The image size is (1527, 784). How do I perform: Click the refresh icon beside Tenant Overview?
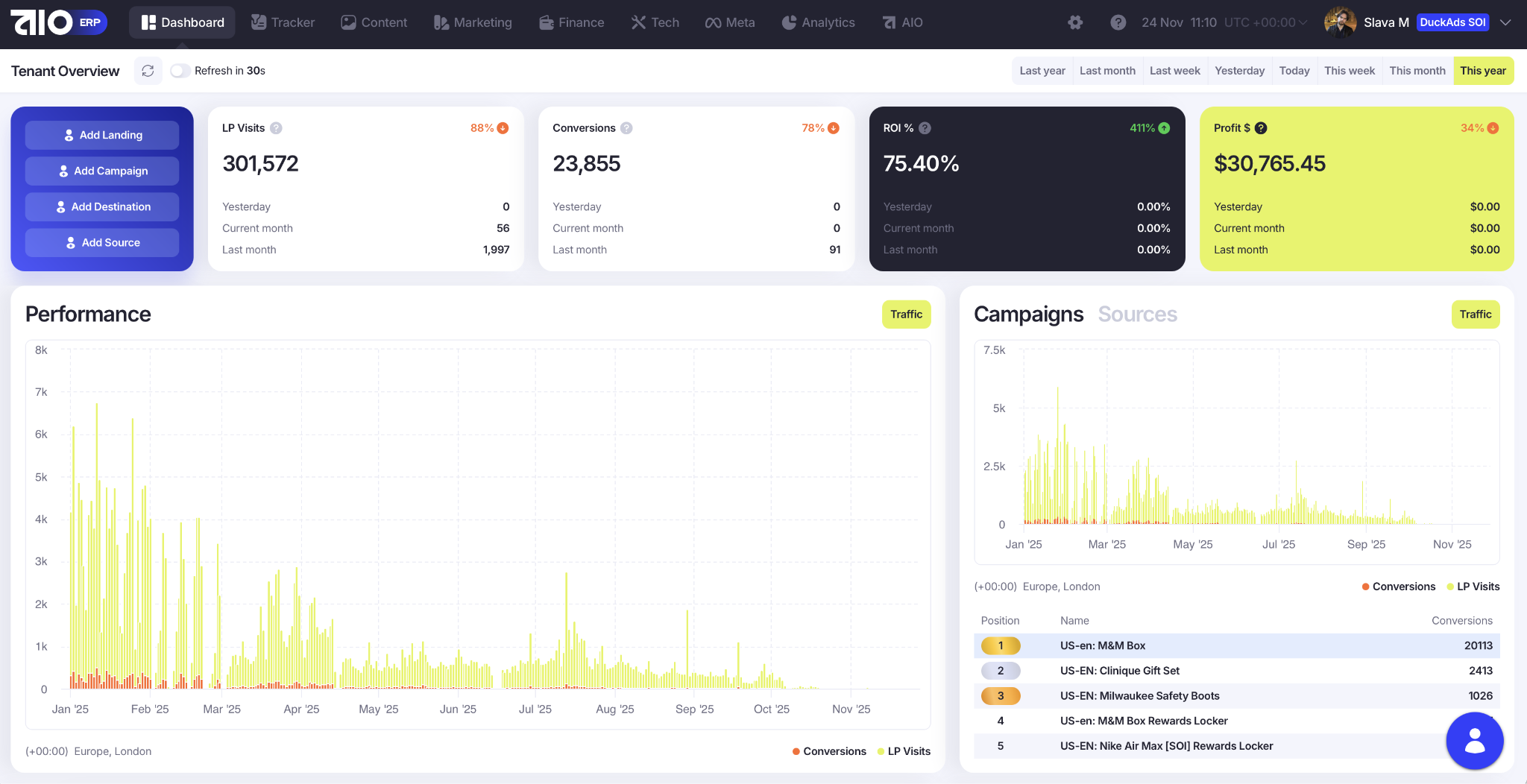148,71
